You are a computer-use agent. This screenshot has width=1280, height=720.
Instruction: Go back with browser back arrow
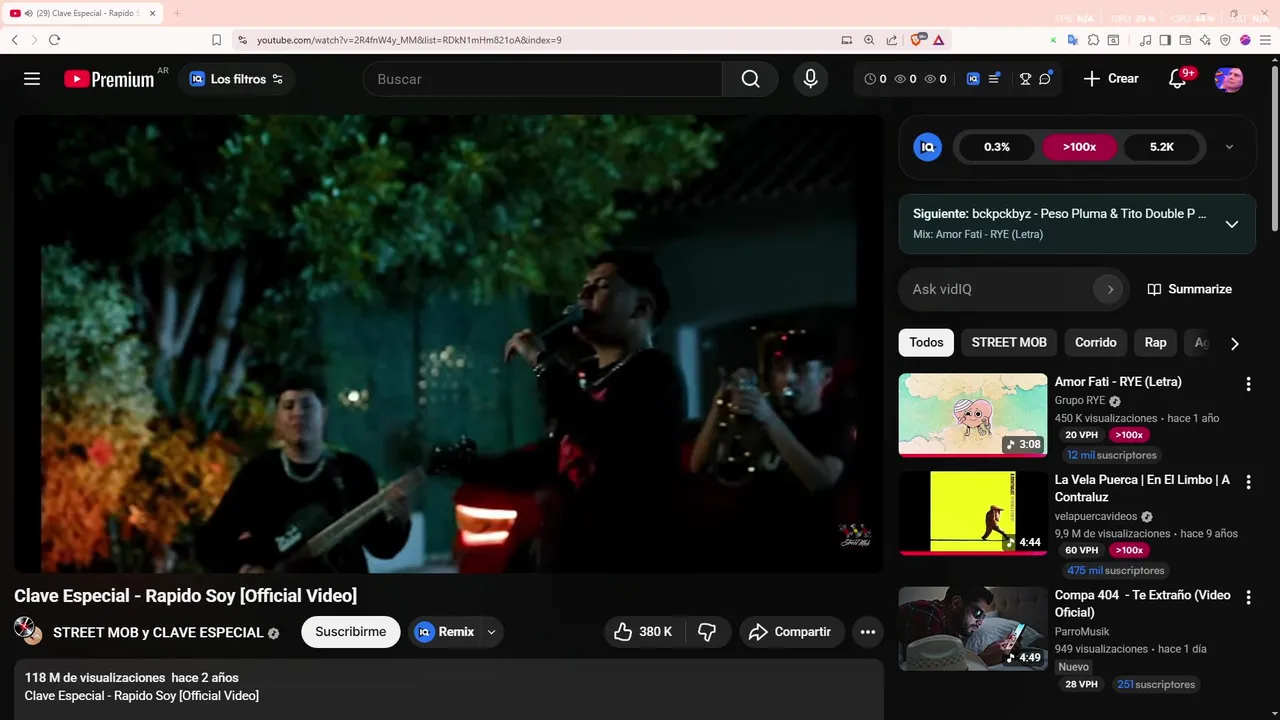[x=14, y=40]
